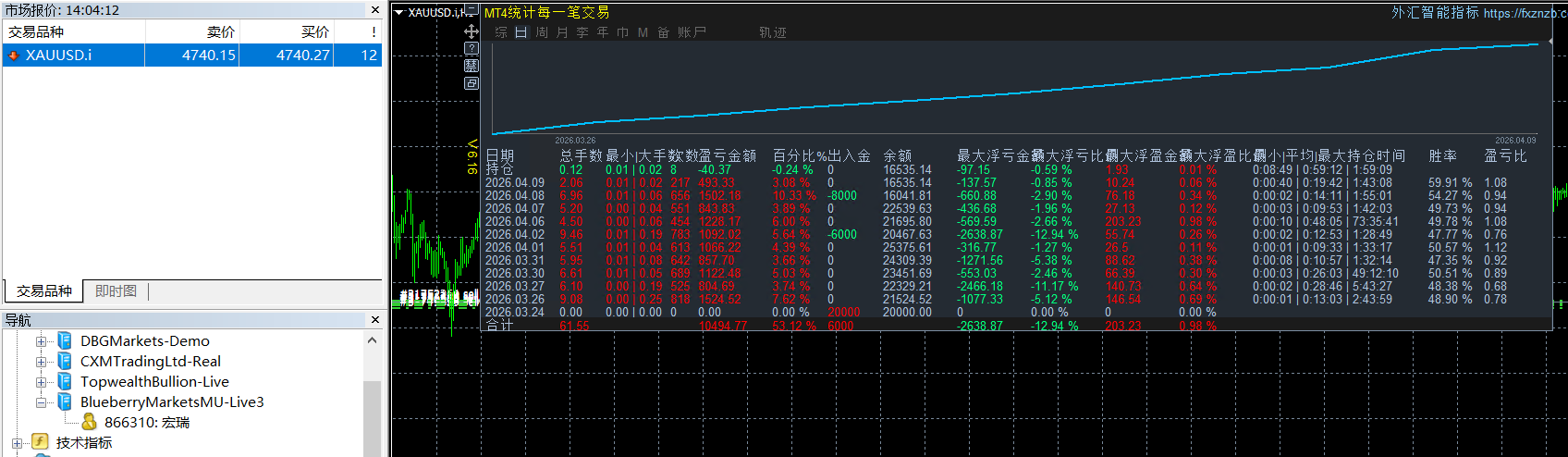
Task: Expand the CXMTradingLtd-Real tree node
Action: (x=41, y=362)
